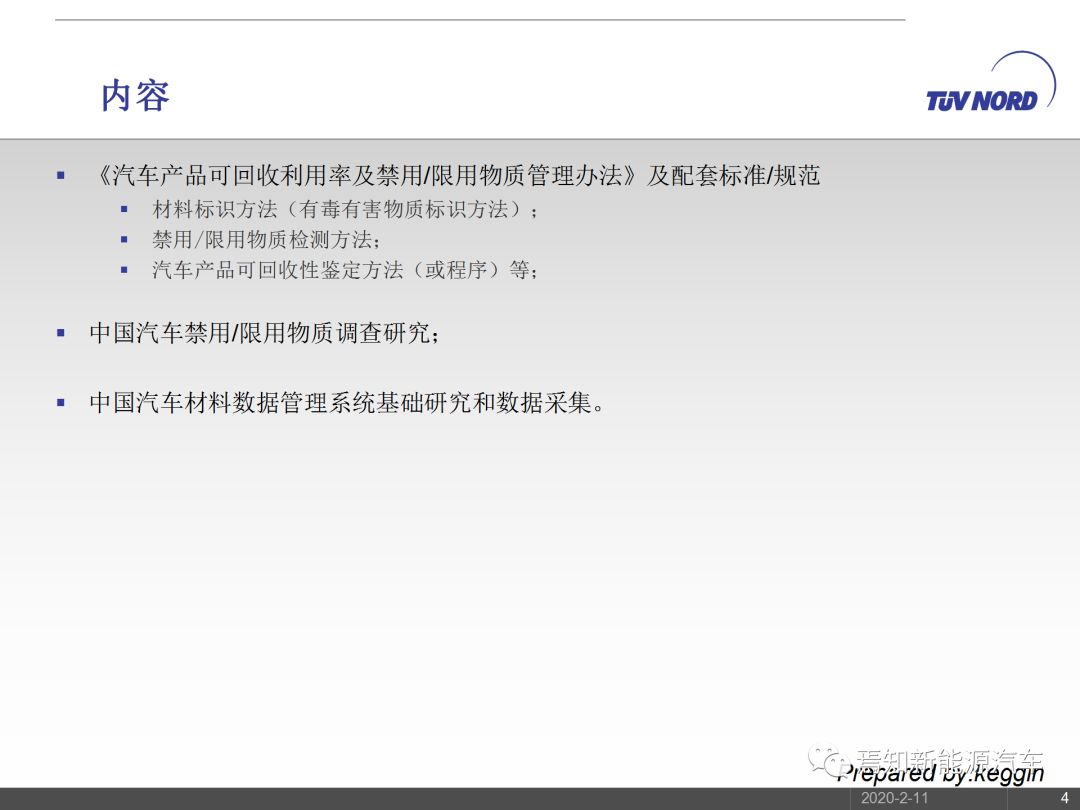Select the 禁用/限用物质检测方法 sub-item text
This screenshot has width=1080, height=810.
(265, 240)
